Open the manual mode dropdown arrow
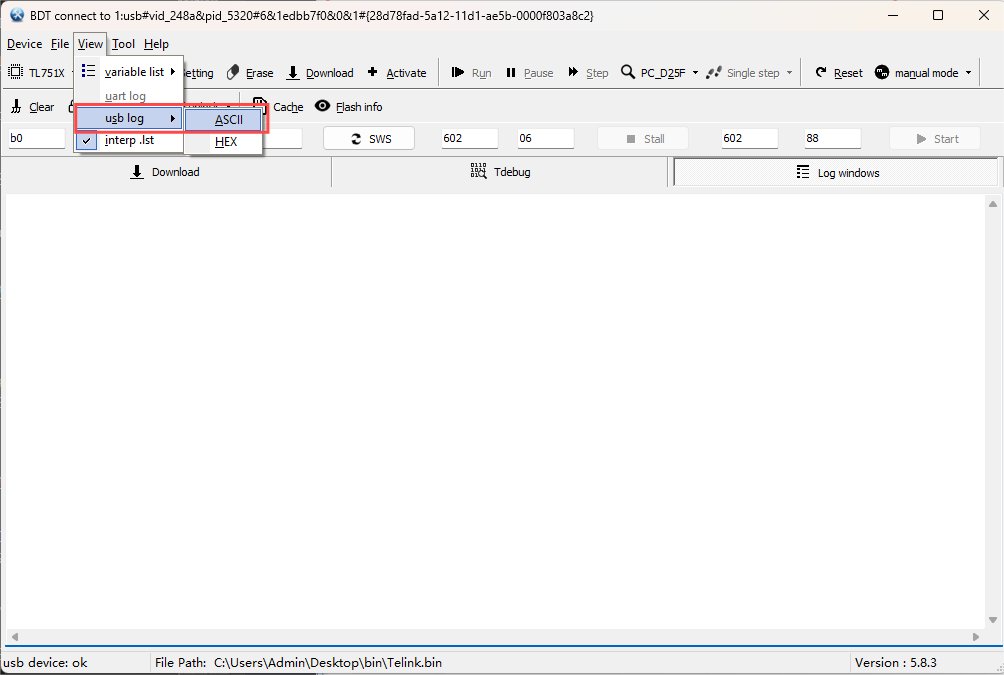The height and width of the screenshot is (675, 1004). tap(968, 73)
